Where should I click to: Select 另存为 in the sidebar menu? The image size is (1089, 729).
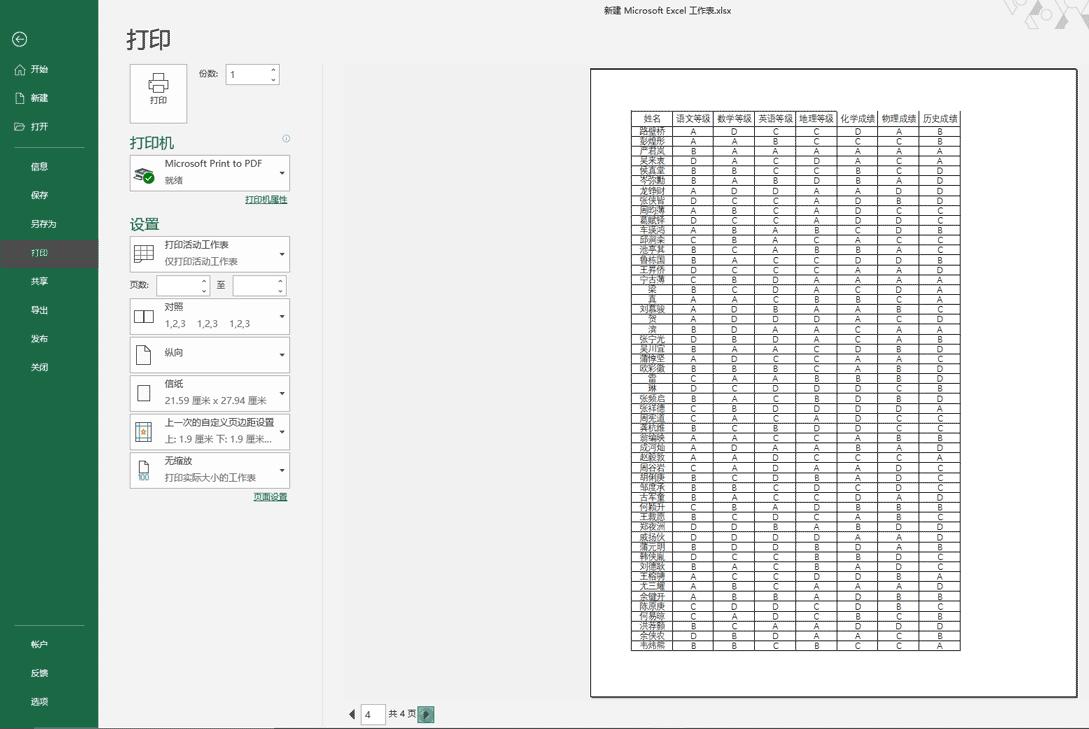point(43,224)
